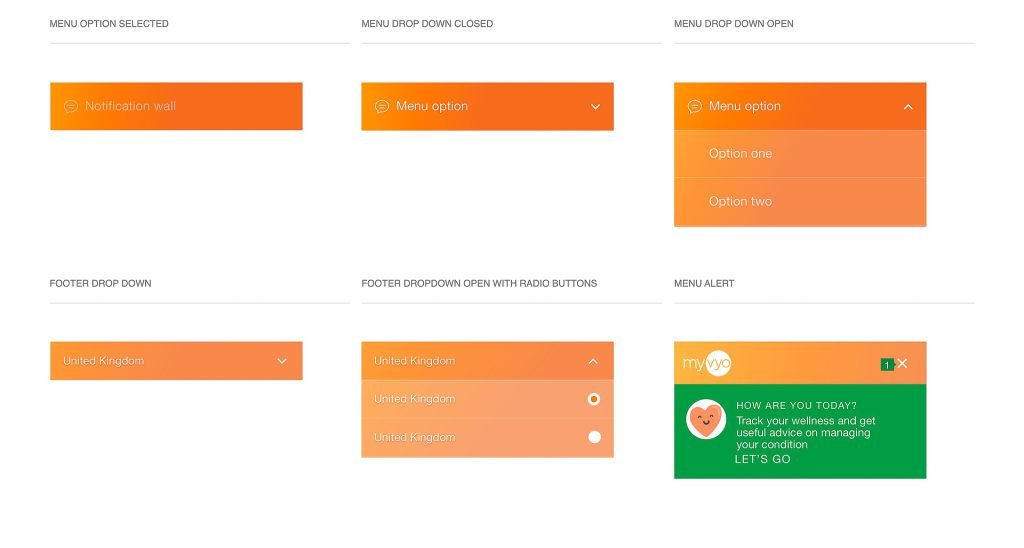Click the closed Menu option label text
Screen dimensions: 1024x548
(x=432, y=106)
